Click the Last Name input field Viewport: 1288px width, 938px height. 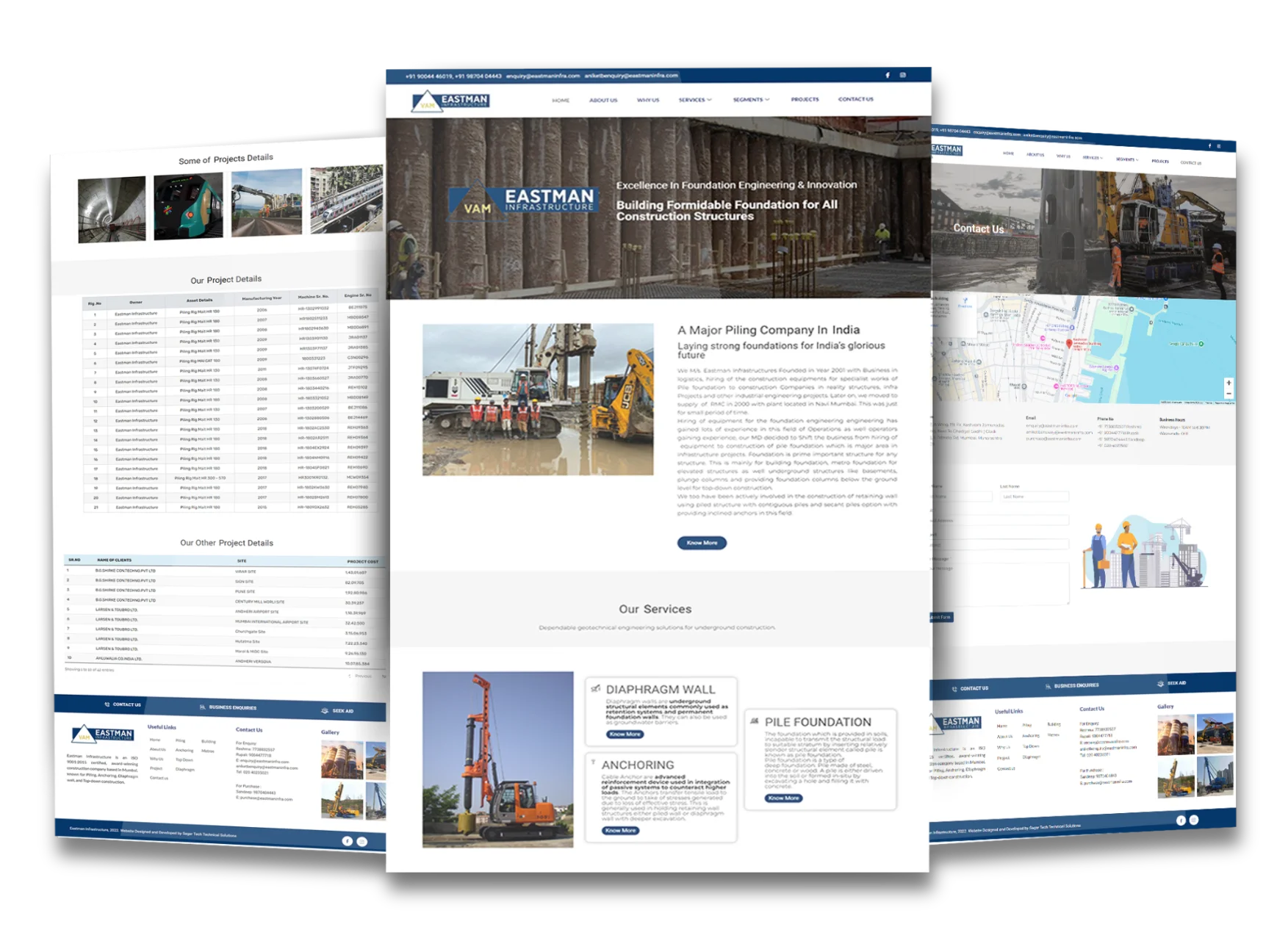[x=1033, y=497]
